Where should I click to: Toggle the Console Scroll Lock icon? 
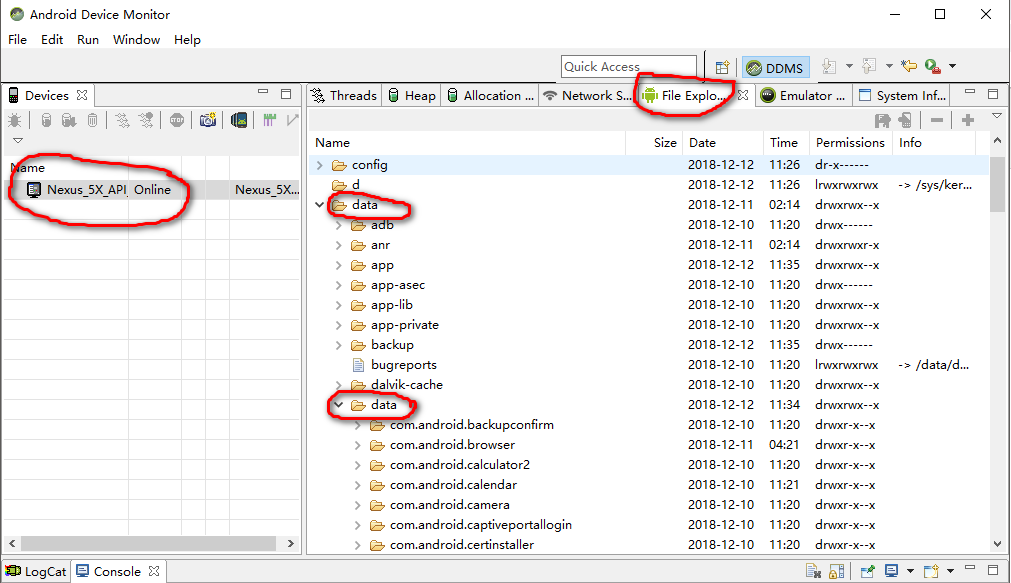click(836, 571)
